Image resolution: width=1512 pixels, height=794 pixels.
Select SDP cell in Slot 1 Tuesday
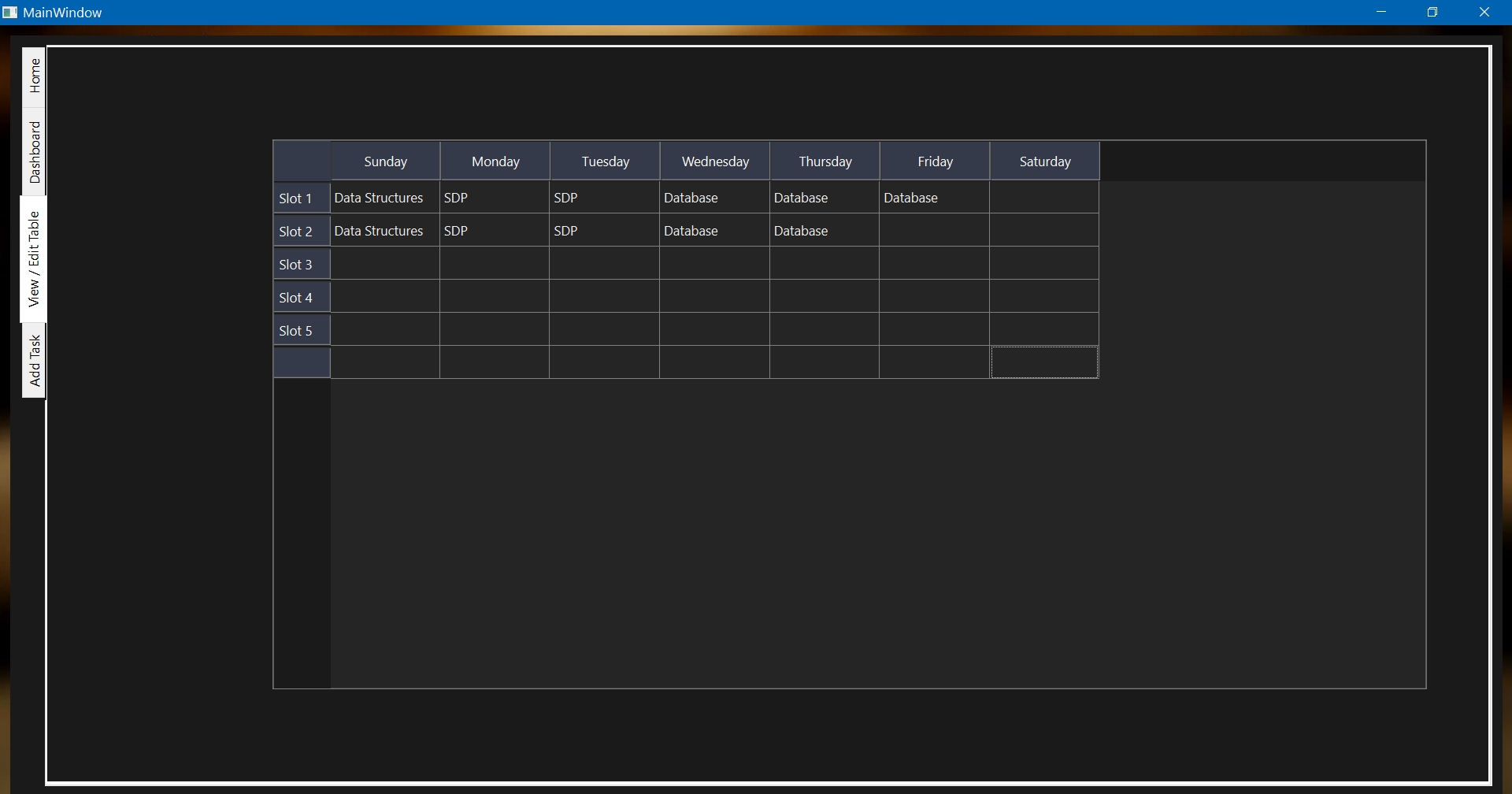[x=605, y=198]
